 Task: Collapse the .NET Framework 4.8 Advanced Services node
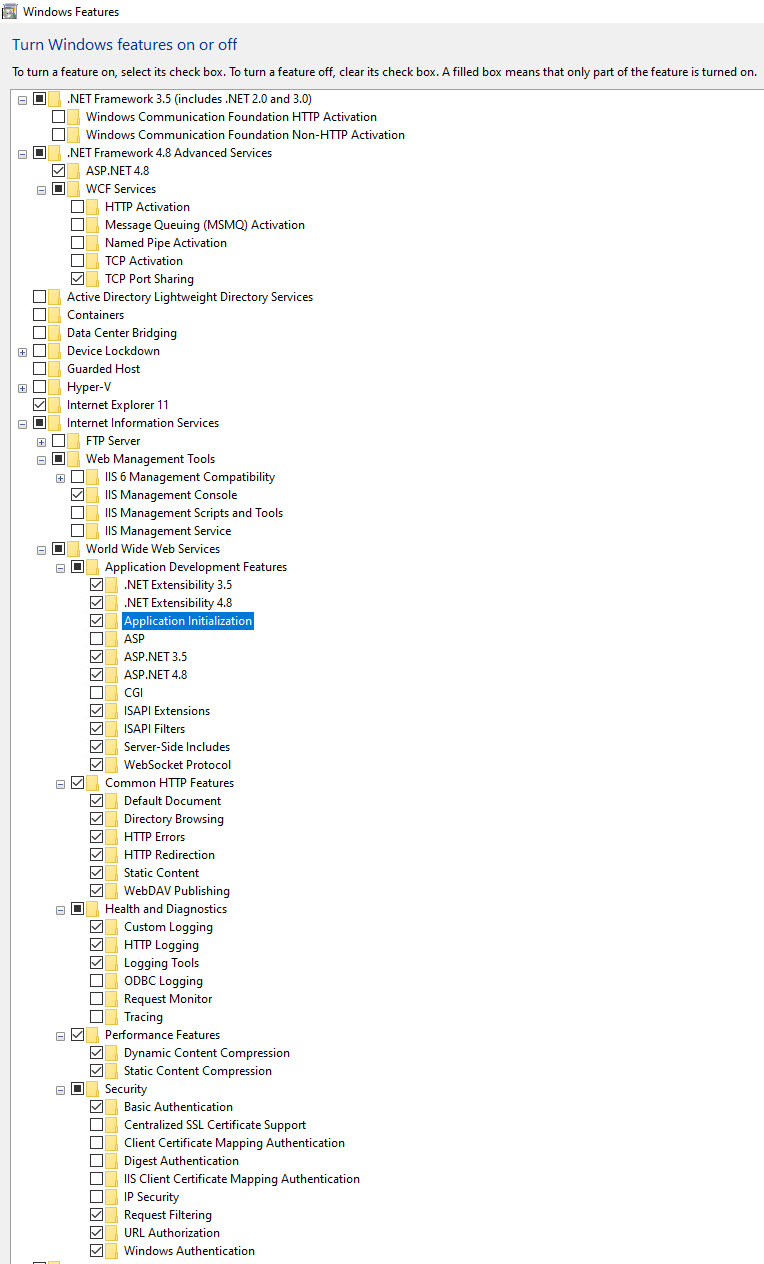pyautogui.click(x=22, y=153)
